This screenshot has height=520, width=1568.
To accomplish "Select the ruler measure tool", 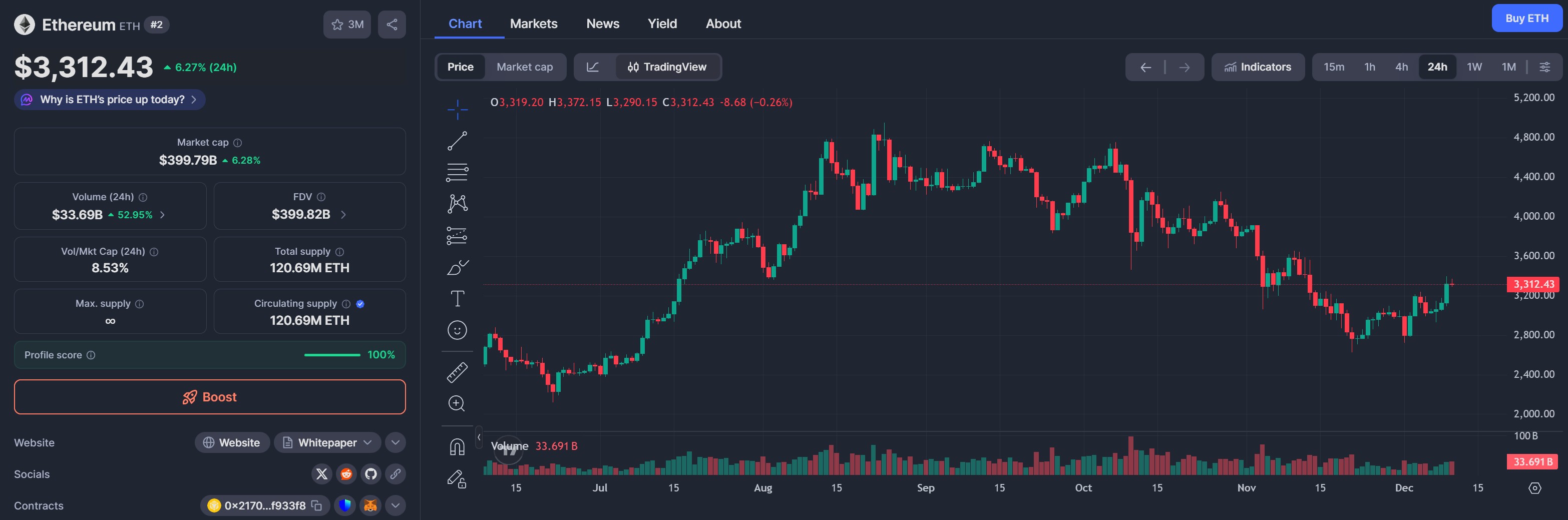I will [457, 372].
